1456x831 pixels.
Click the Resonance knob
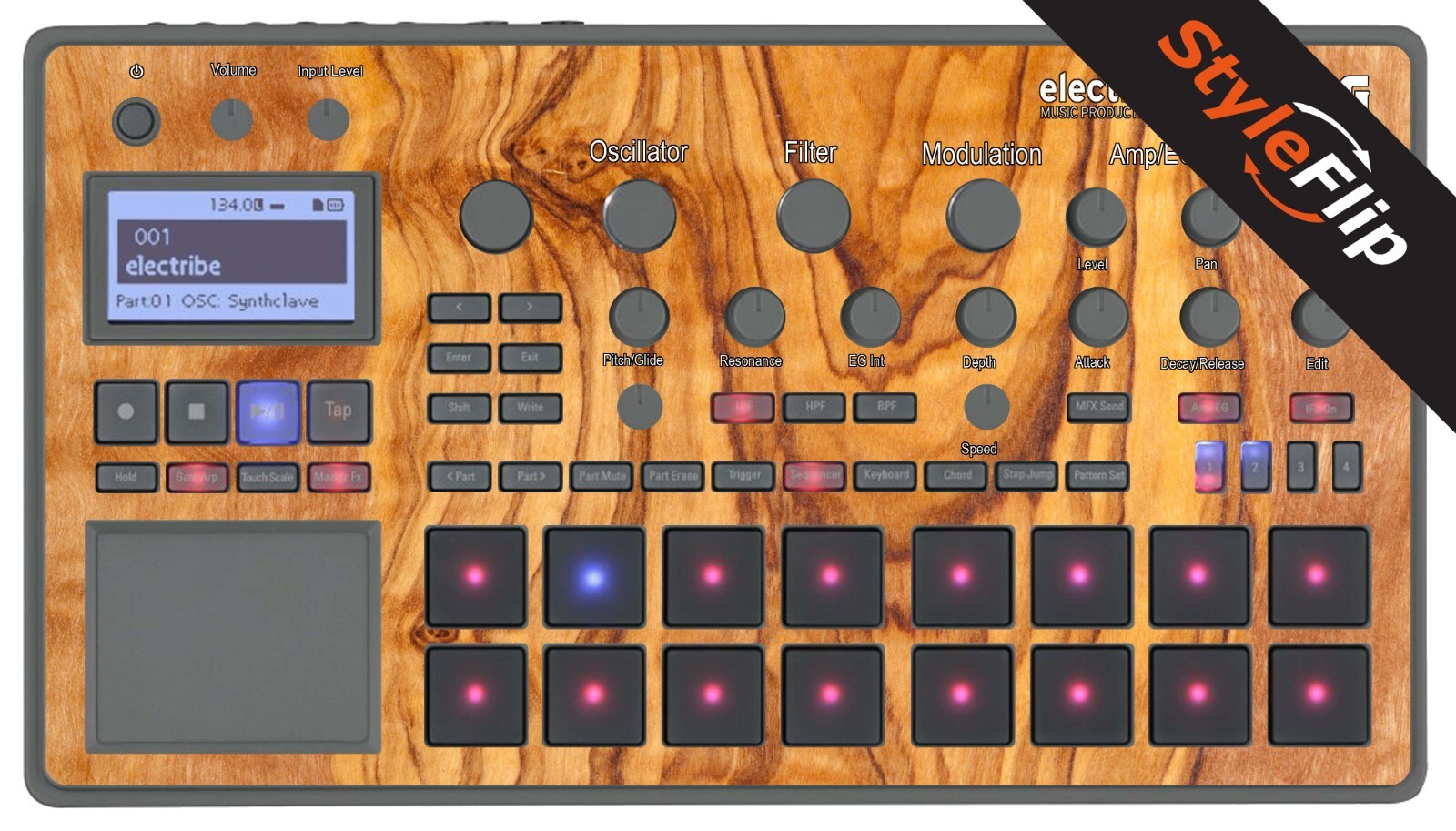[754, 317]
